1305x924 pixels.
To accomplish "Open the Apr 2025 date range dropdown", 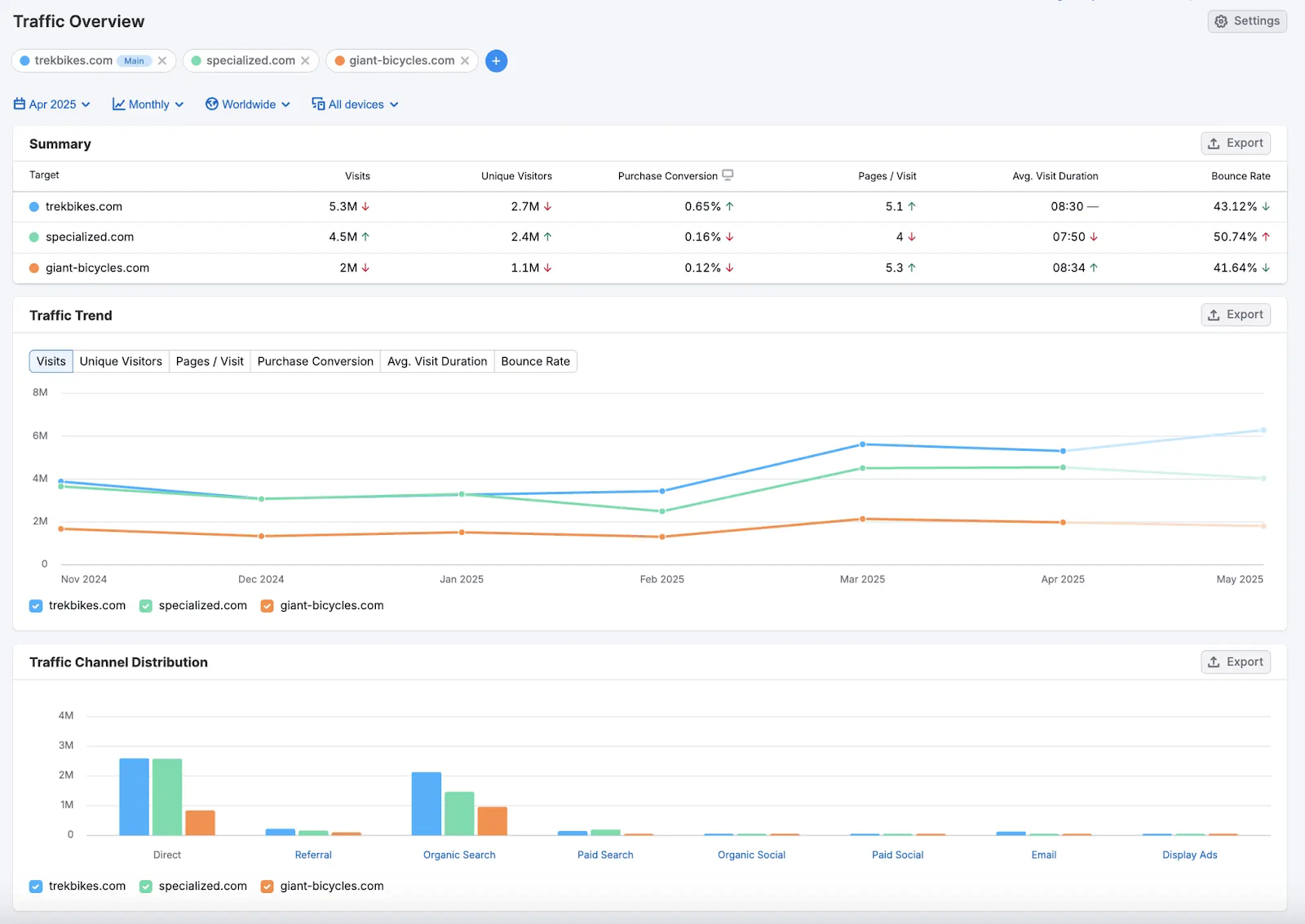I will (52, 104).
